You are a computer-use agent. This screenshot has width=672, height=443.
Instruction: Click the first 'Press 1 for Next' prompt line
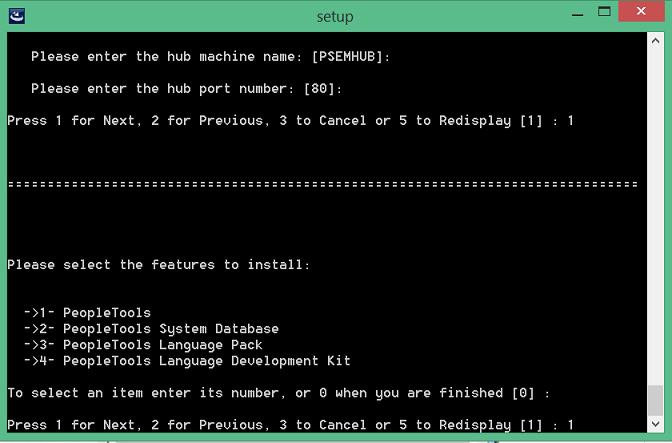tap(290, 121)
